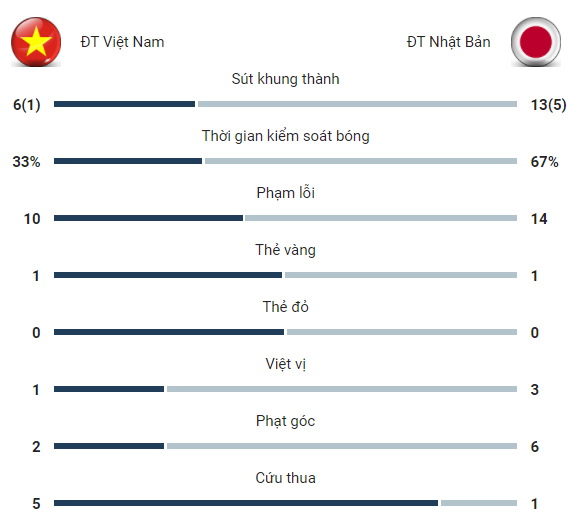Click the Cứu thua heading
The height and width of the screenshot is (513, 569).
click(x=285, y=478)
